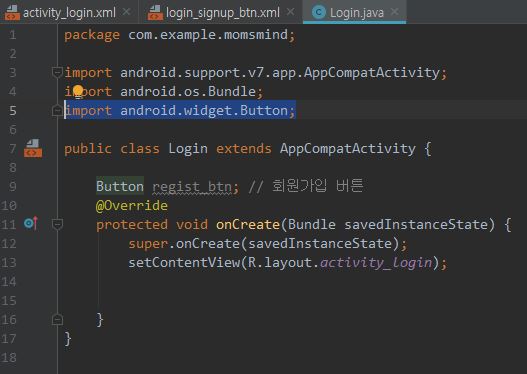Close the login_signup_btn.xml tab

(290, 12)
